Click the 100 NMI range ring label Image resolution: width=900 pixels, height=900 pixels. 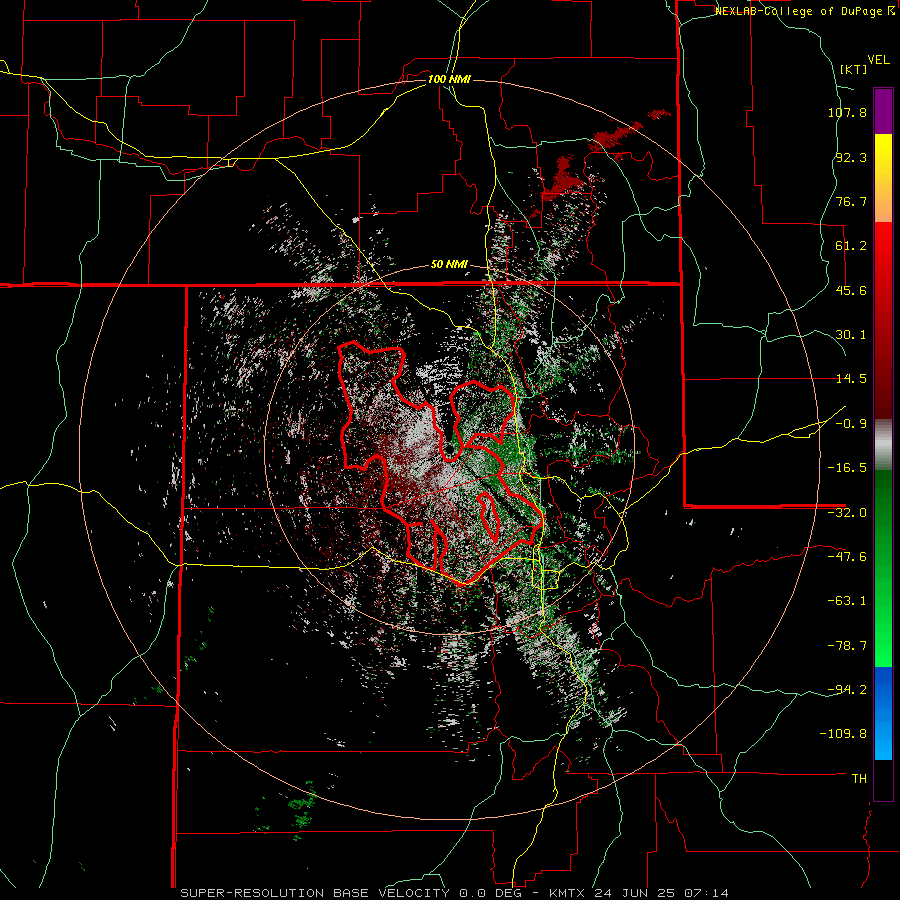(x=449, y=79)
